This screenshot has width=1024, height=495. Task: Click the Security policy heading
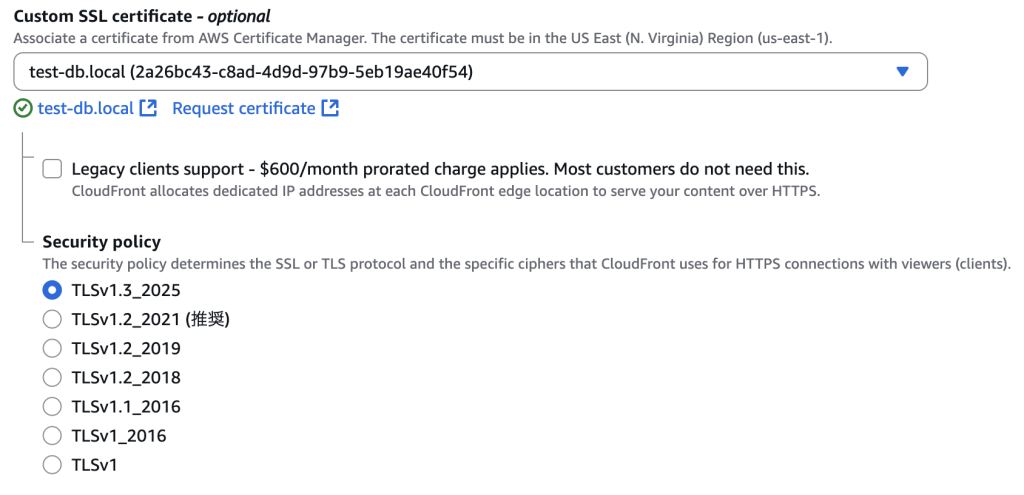coord(101,242)
